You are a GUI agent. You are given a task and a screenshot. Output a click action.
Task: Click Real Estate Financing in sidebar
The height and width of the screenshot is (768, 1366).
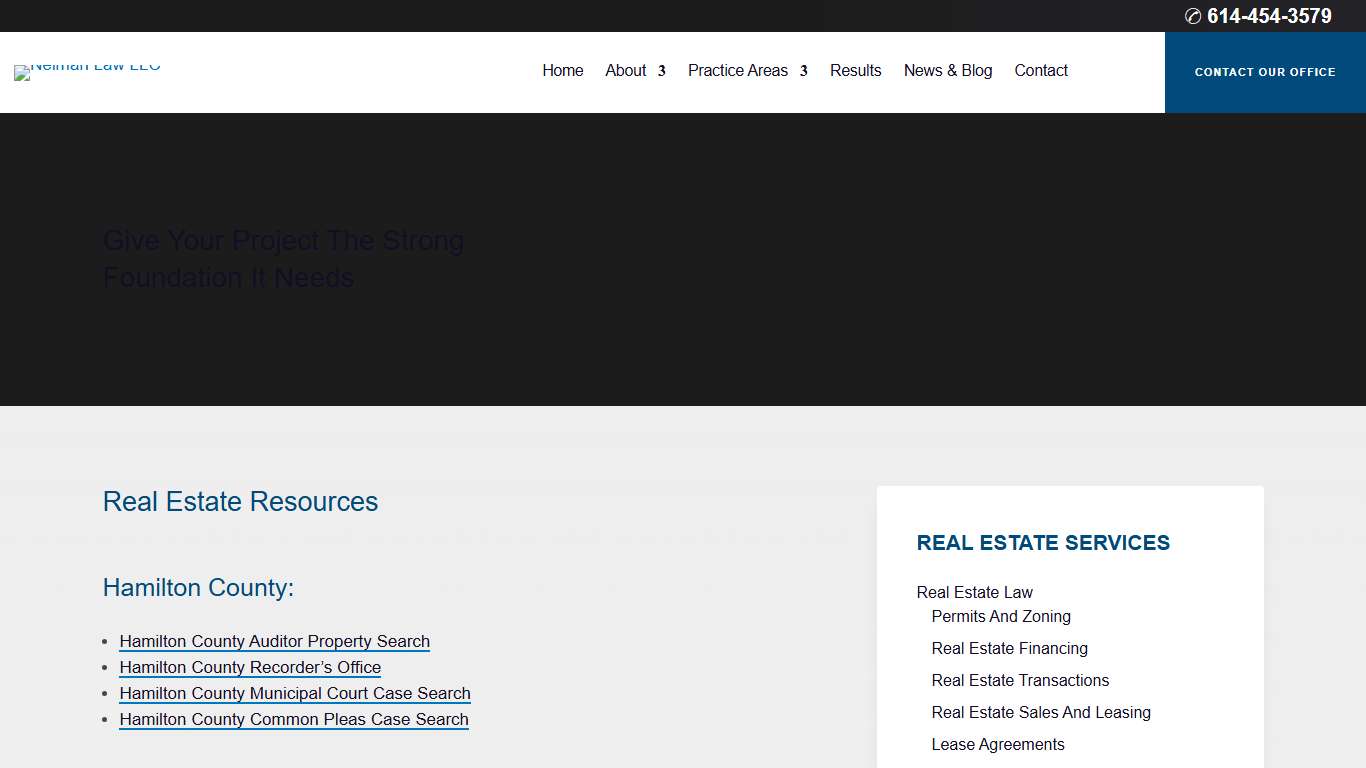tap(1009, 648)
